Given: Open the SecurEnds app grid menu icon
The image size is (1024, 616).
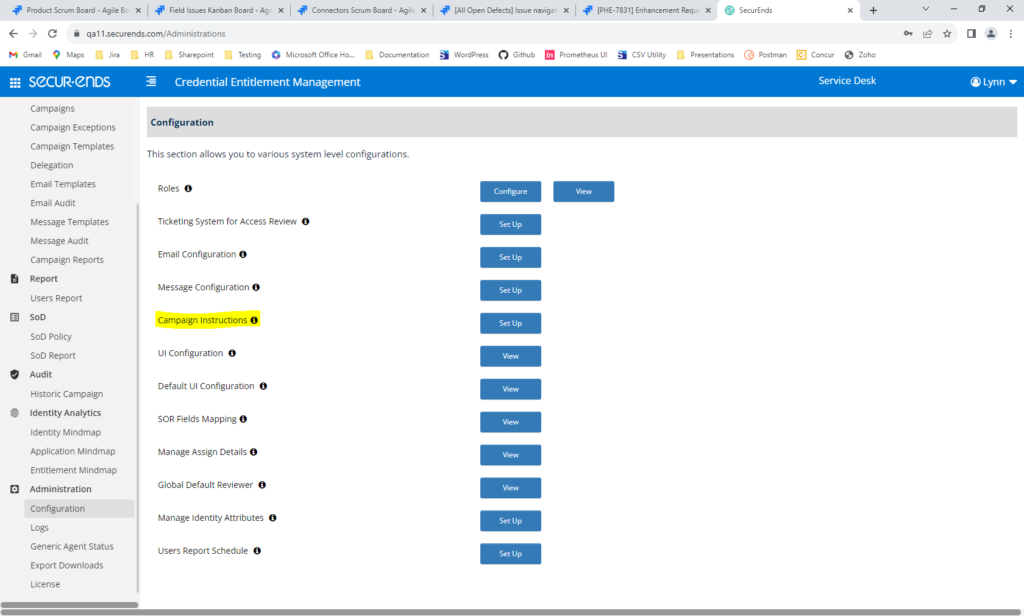Looking at the screenshot, I should (x=15, y=82).
